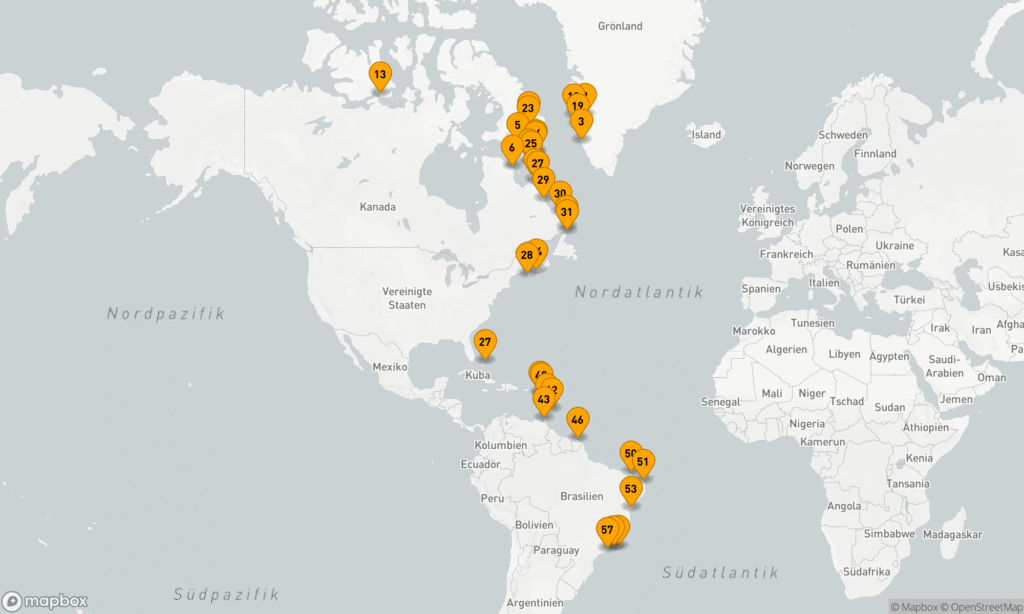Screen dimensions: 1024x614
Task: Click map marker 13 in northern Canada
Action: (380, 74)
